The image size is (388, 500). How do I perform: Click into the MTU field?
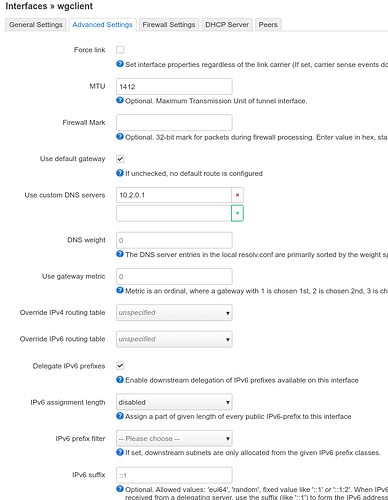[x=174, y=87]
